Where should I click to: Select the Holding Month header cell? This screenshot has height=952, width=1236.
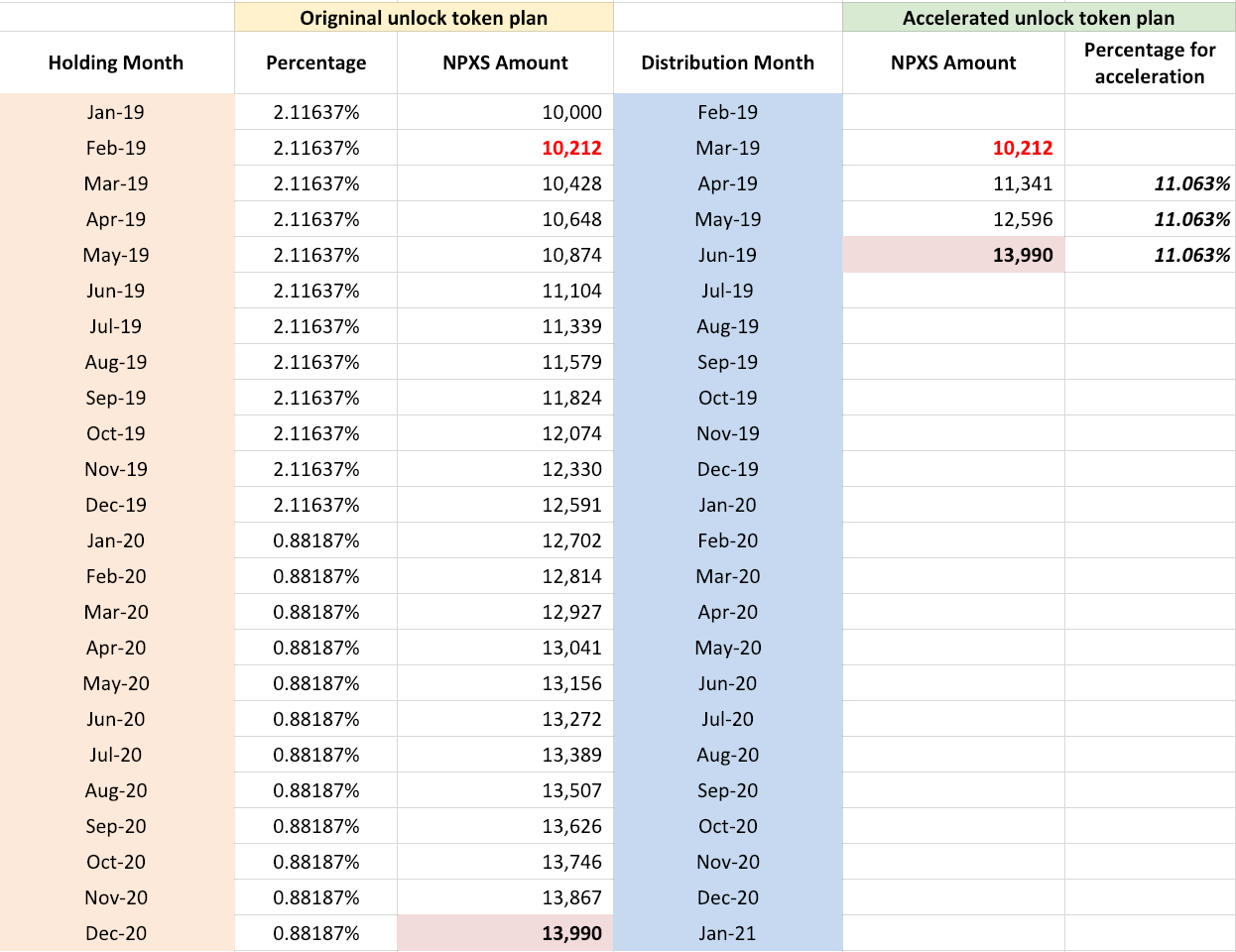pos(116,62)
